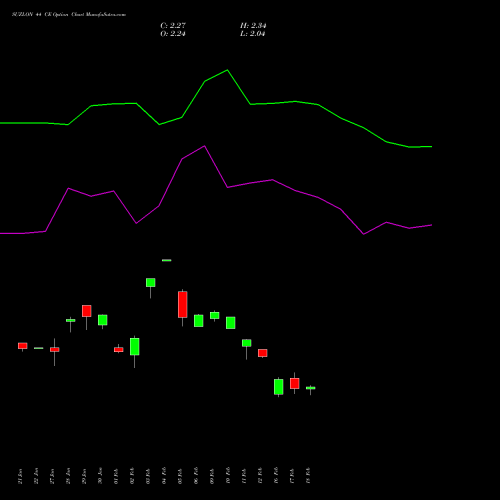This screenshot has width=500, height=500.
Task: Select the red candlestick for 12 Feb
Action: 263,353
